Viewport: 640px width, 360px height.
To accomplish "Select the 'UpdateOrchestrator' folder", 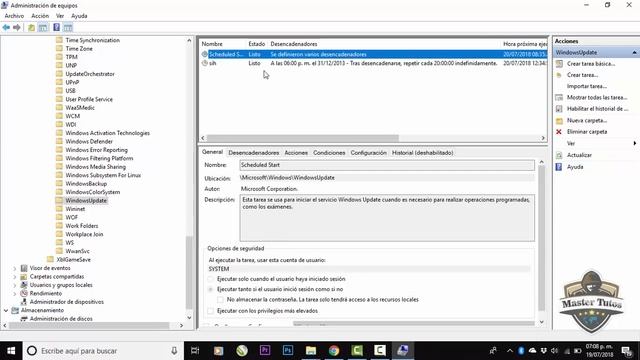I will (90, 74).
